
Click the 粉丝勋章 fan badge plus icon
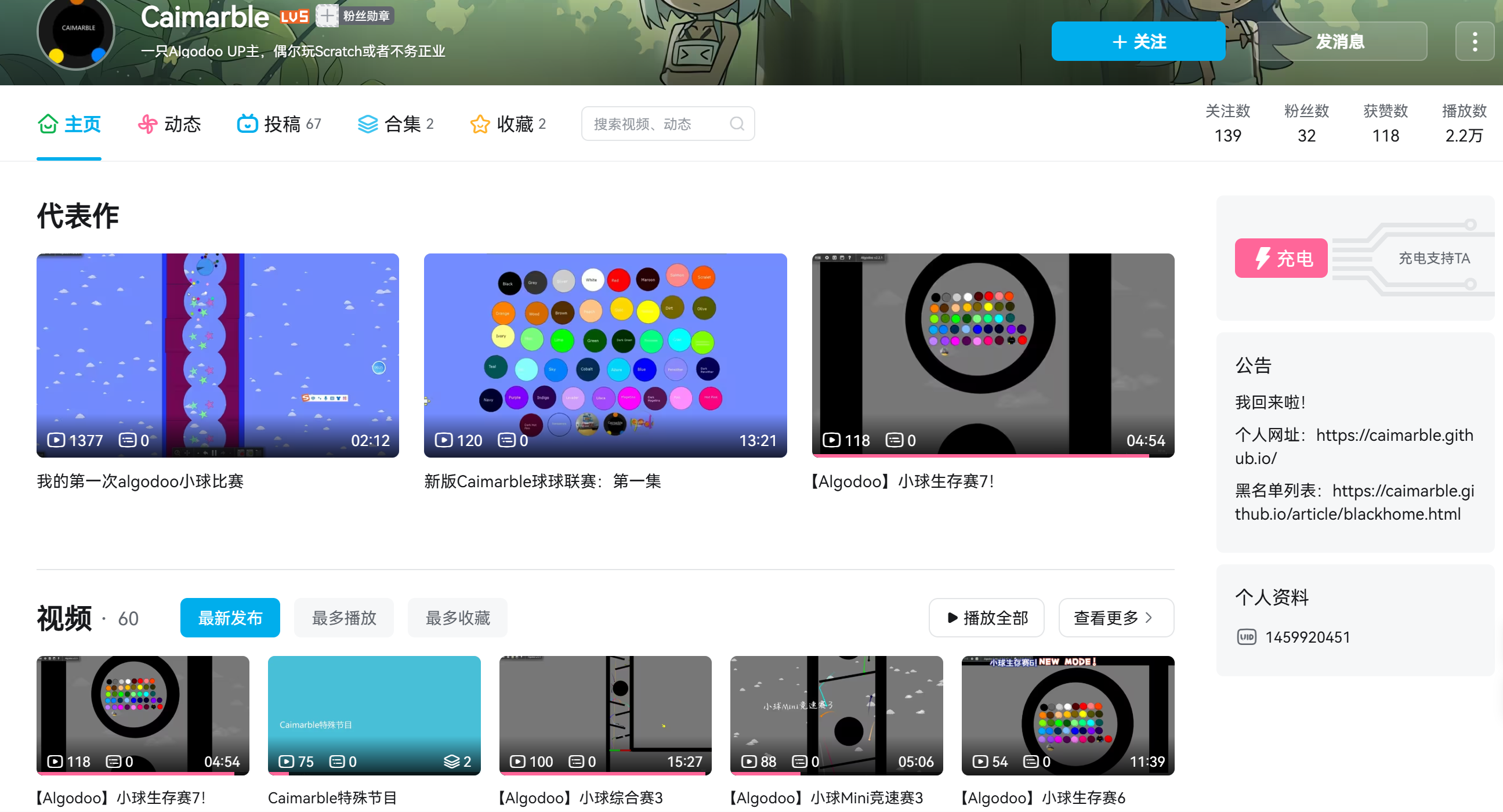tap(327, 16)
